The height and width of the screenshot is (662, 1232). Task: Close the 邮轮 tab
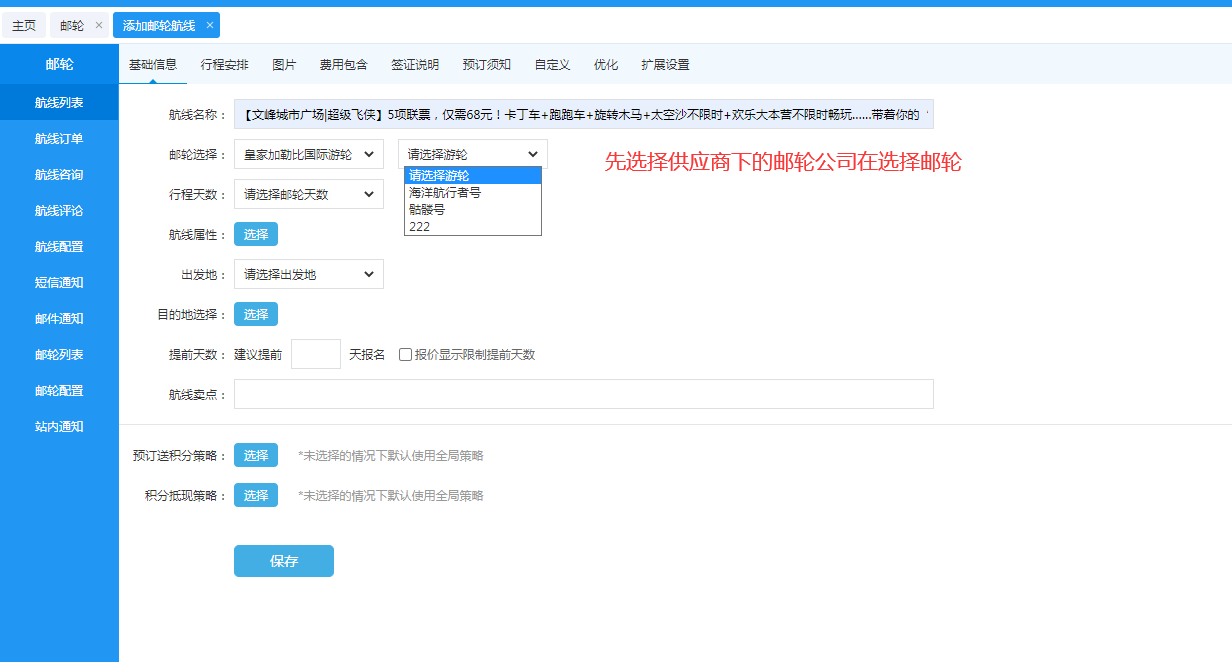(98, 25)
